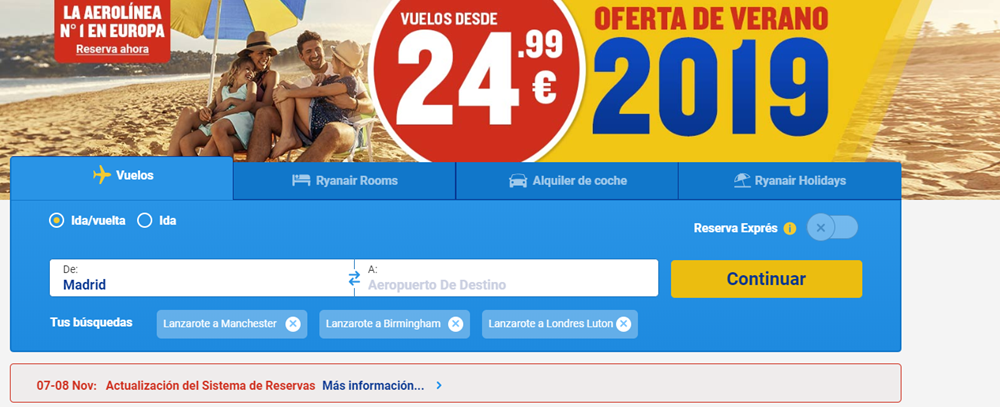Select the one-way Ida radio option
The image size is (1000, 407).
click(145, 221)
